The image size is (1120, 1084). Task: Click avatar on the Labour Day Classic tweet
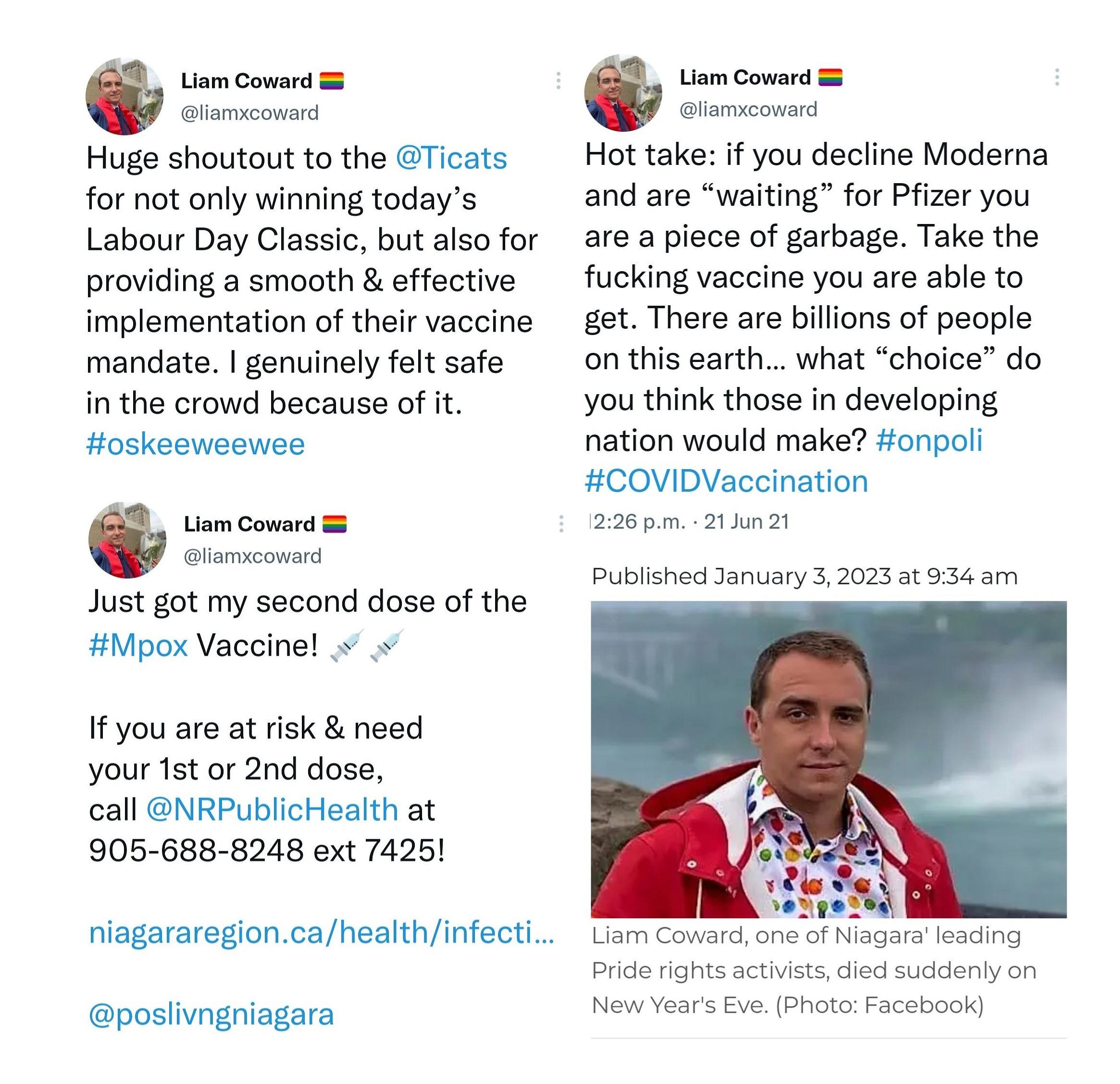[x=124, y=97]
